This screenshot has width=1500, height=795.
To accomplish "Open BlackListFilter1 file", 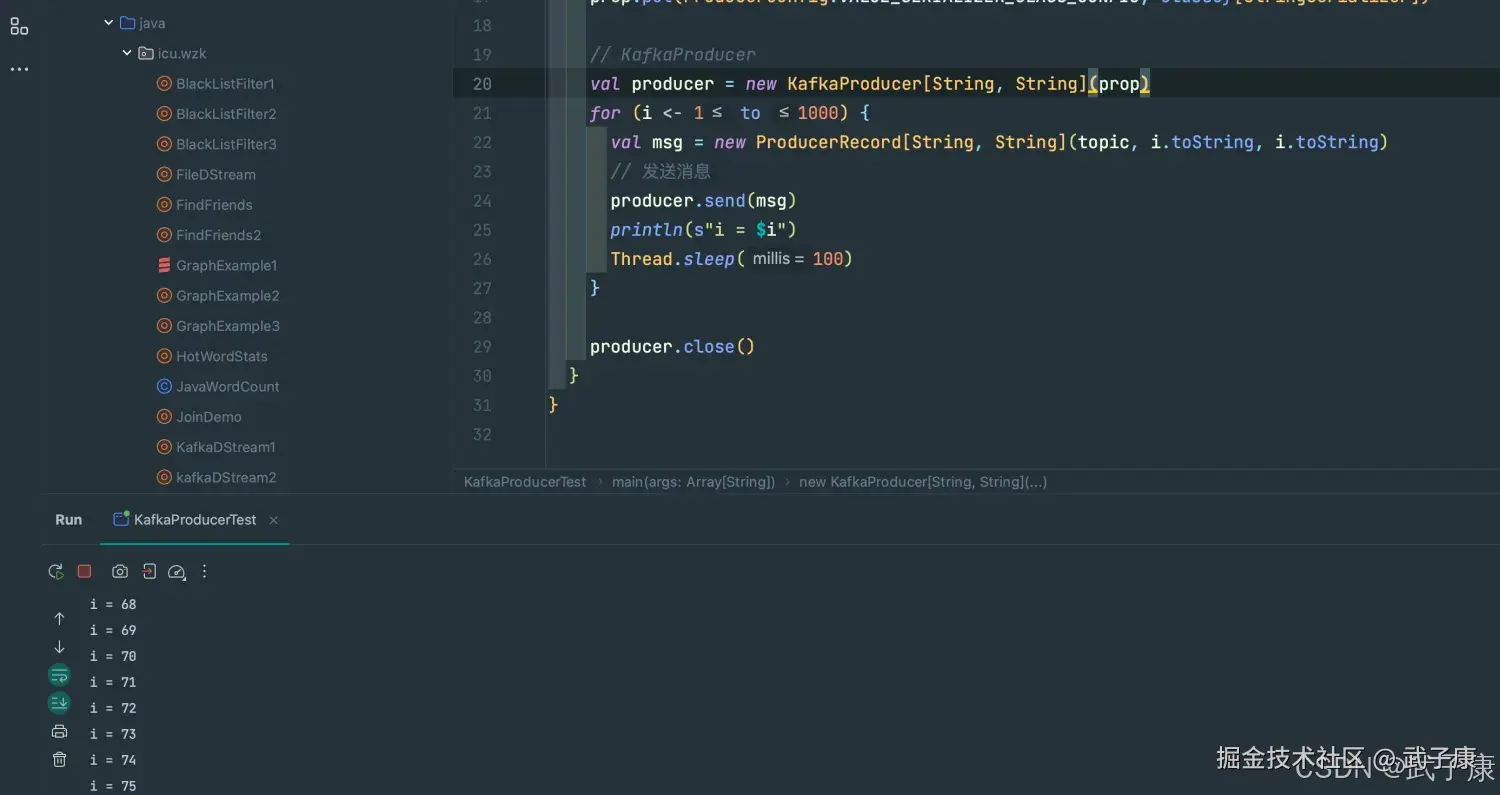I will point(225,84).
